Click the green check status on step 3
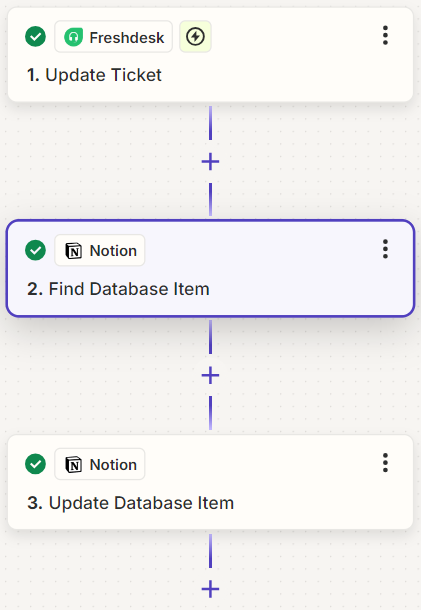Image resolution: width=421 pixels, height=610 pixels. click(x=35, y=464)
